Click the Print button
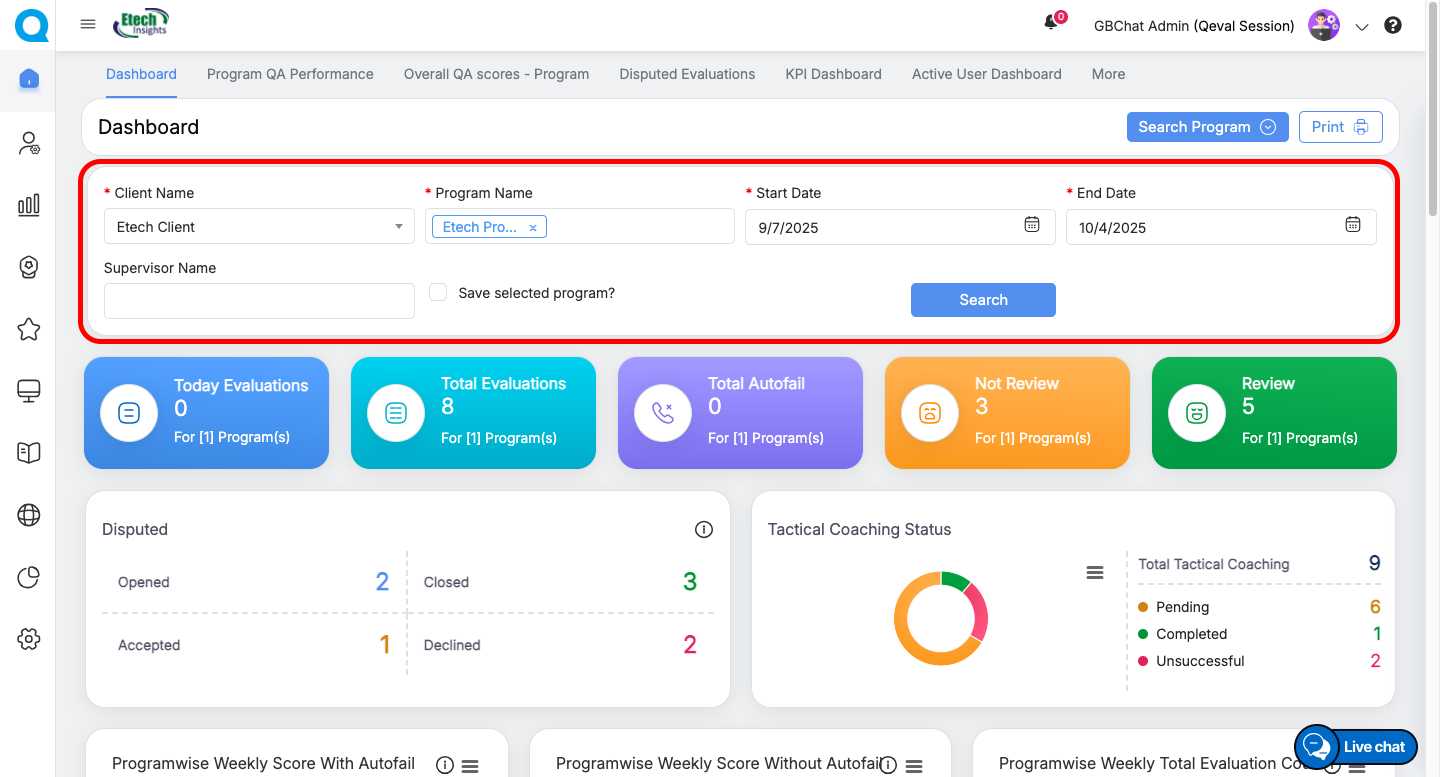Screen dimensions: 1440x777 1340,127
